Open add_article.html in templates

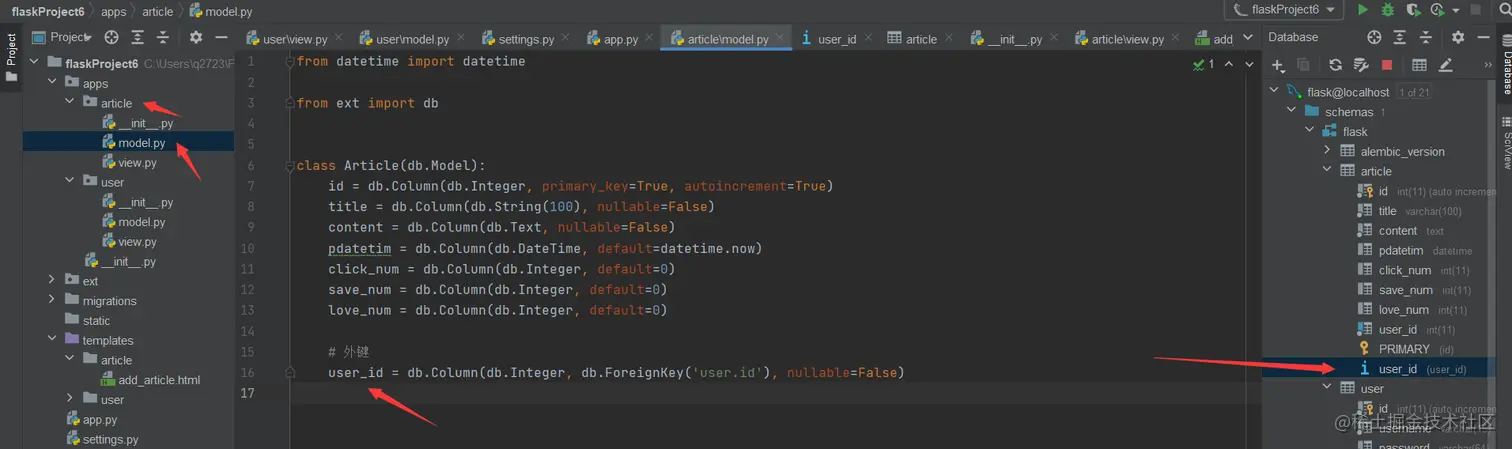159,380
